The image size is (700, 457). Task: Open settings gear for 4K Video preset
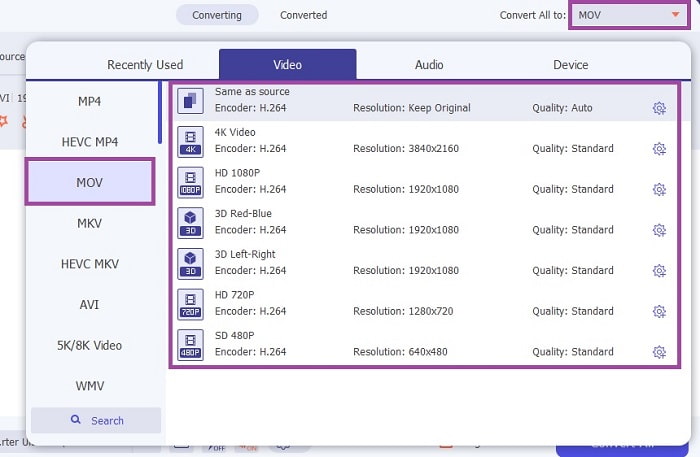click(x=659, y=149)
